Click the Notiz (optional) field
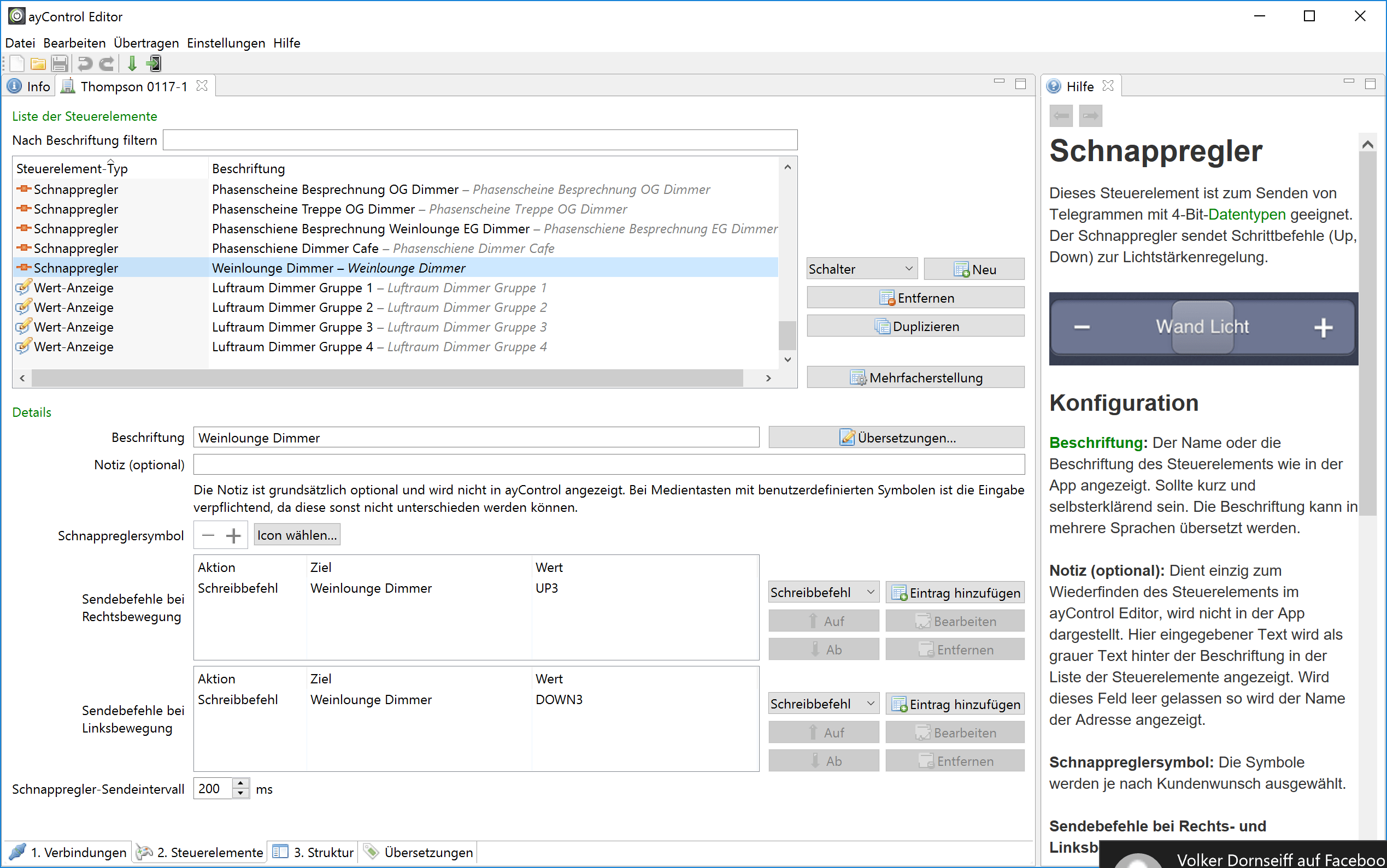The width and height of the screenshot is (1387, 868). click(x=609, y=464)
